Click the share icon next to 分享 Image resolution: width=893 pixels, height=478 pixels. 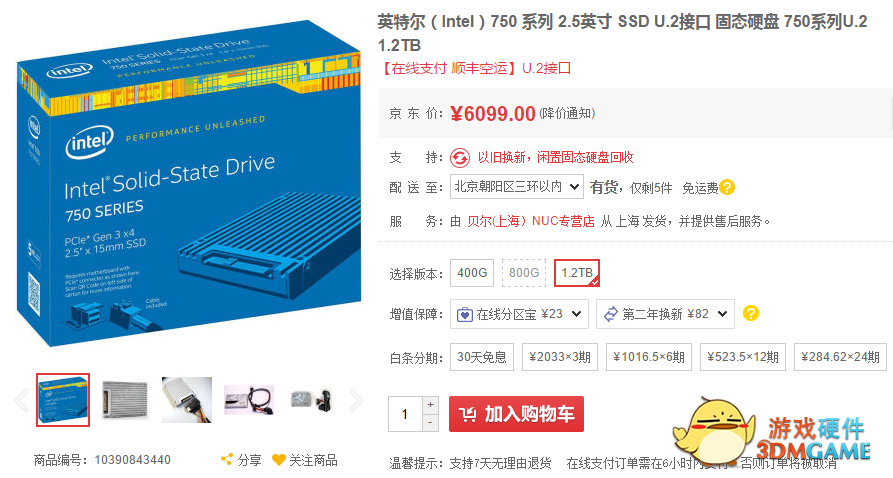(x=227, y=459)
